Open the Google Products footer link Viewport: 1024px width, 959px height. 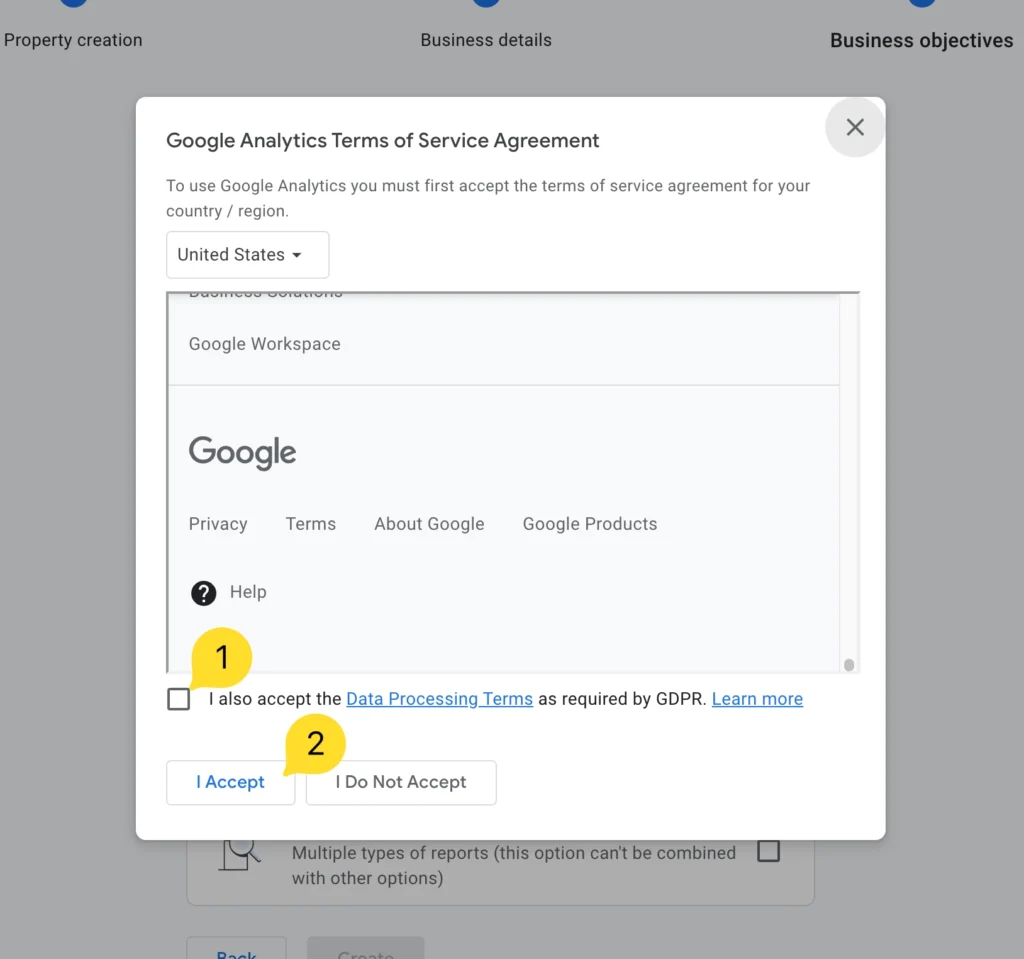click(590, 524)
